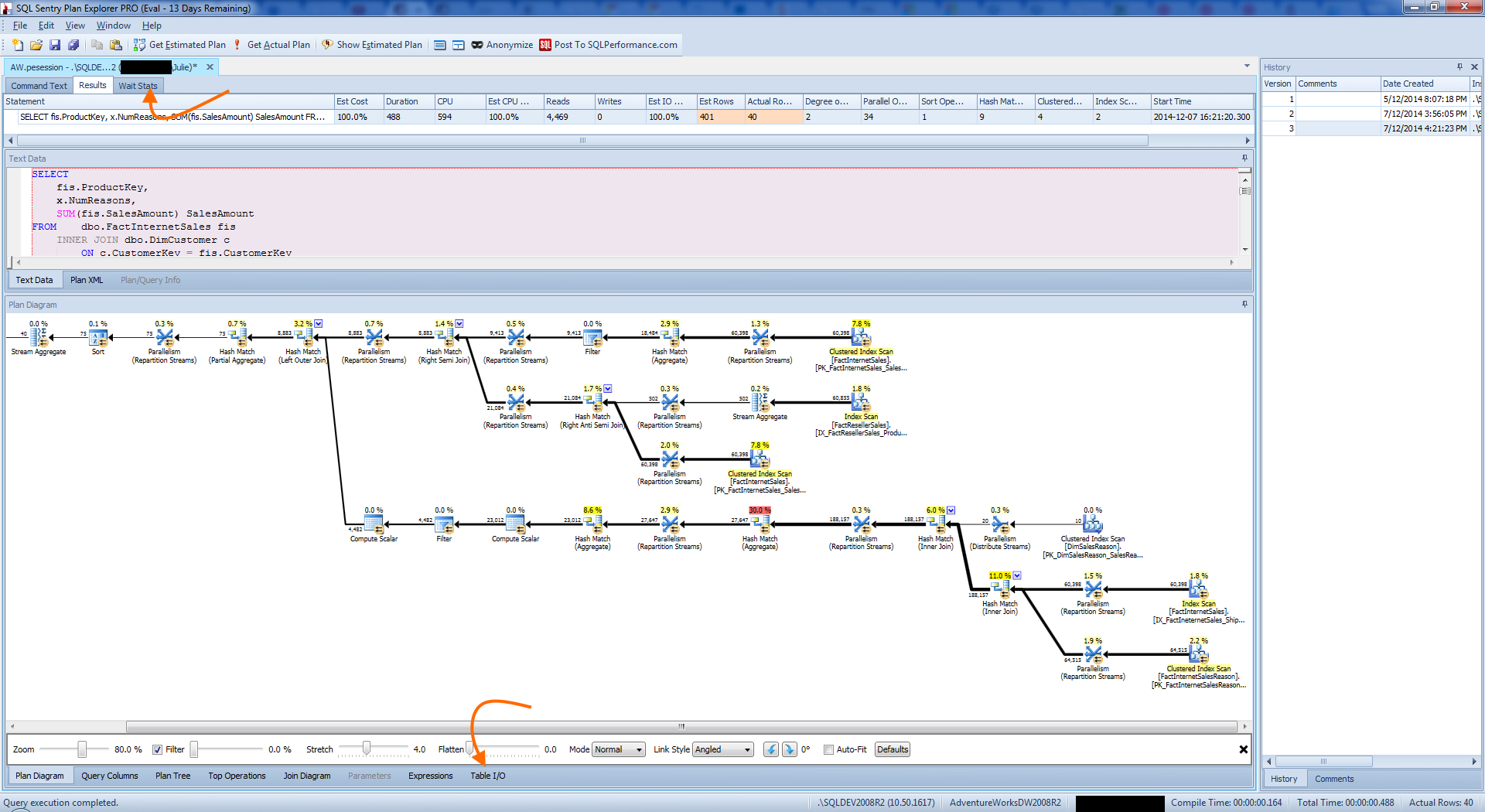Open the Help menu

point(152,26)
